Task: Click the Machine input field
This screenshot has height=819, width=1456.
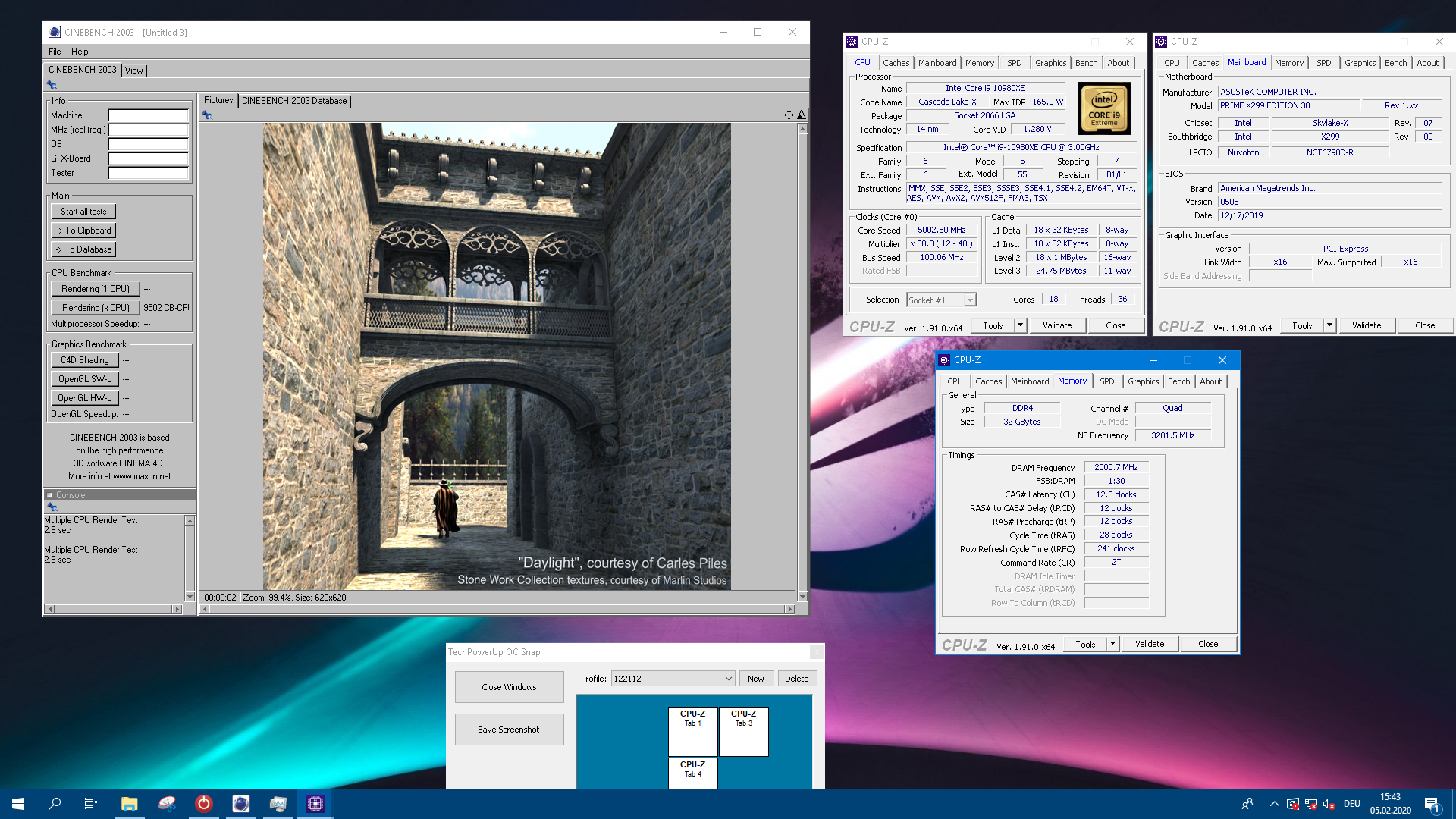Action: 148,115
